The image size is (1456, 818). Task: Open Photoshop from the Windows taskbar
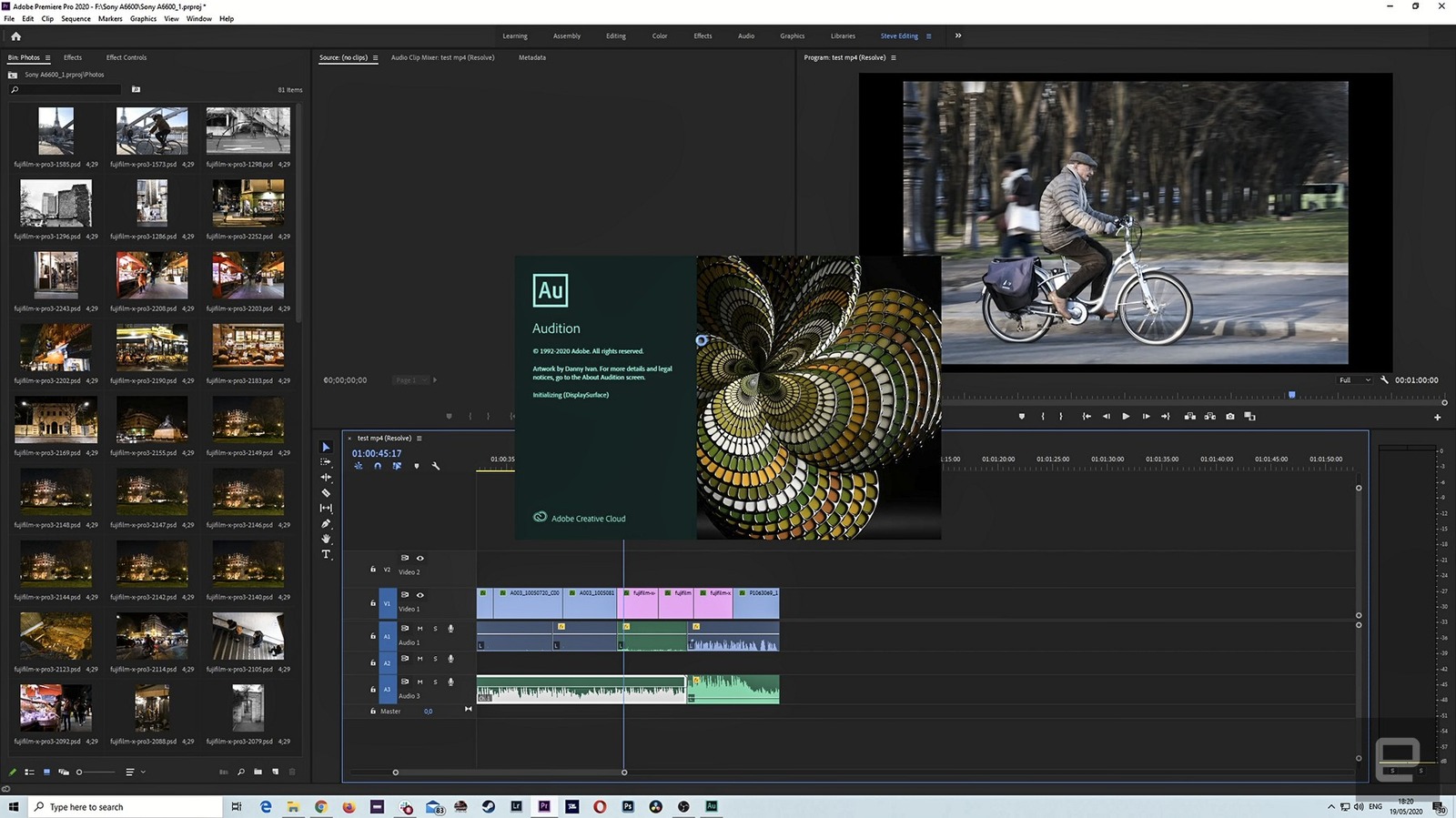click(x=628, y=807)
